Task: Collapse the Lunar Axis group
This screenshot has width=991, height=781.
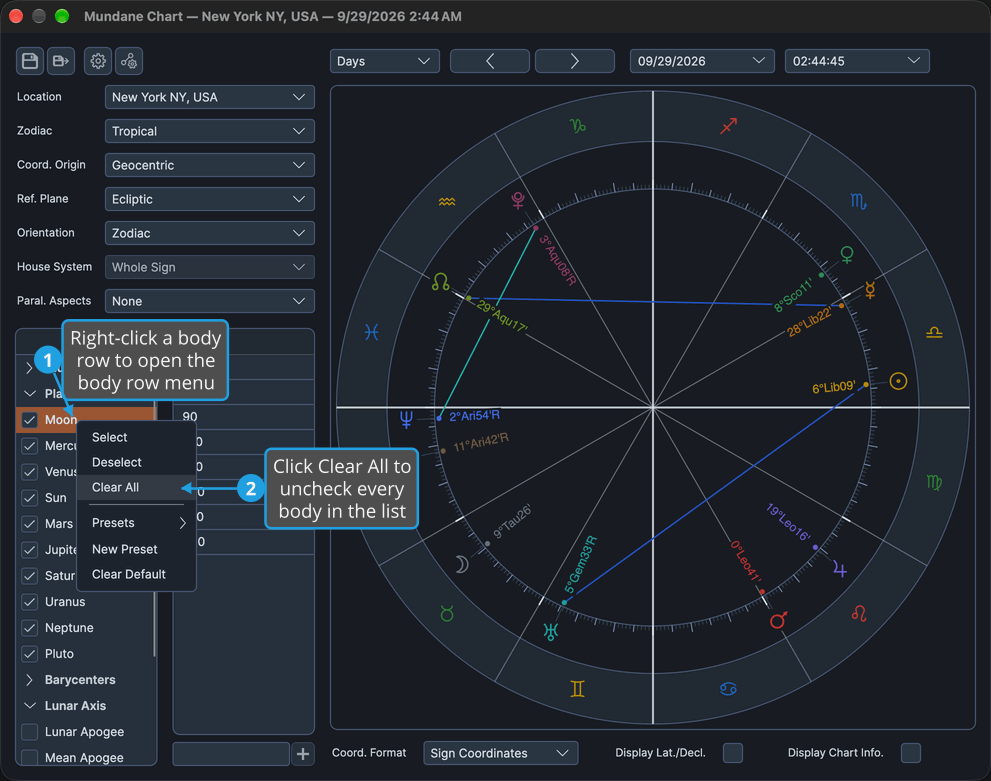Action: pyautogui.click(x=29, y=706)
